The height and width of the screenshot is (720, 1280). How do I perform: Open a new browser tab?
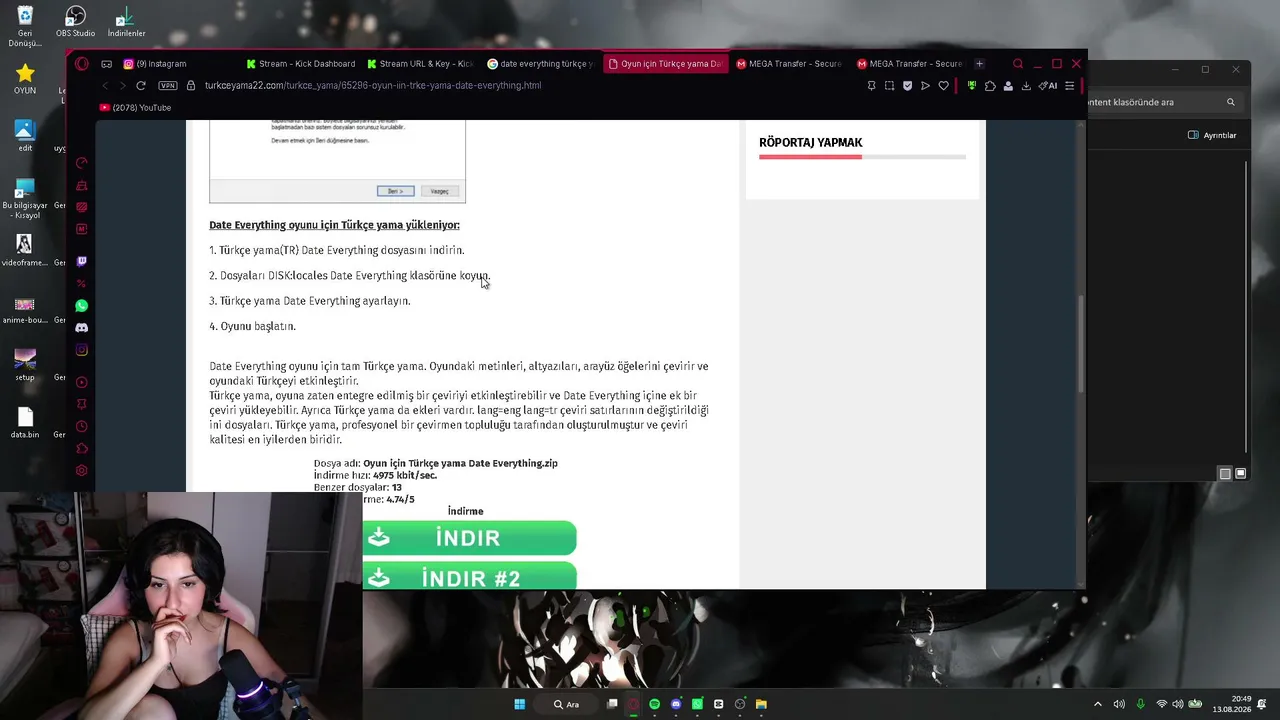point(979,64)
